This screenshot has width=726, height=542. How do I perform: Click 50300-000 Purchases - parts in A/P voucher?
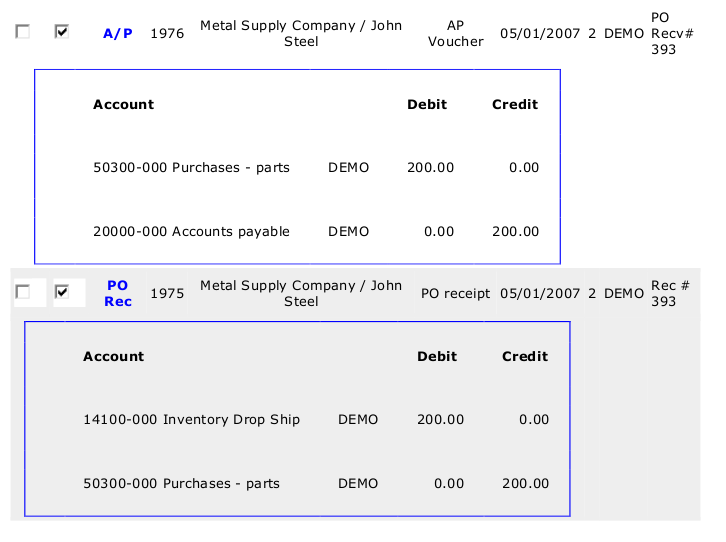coord(191,168)
